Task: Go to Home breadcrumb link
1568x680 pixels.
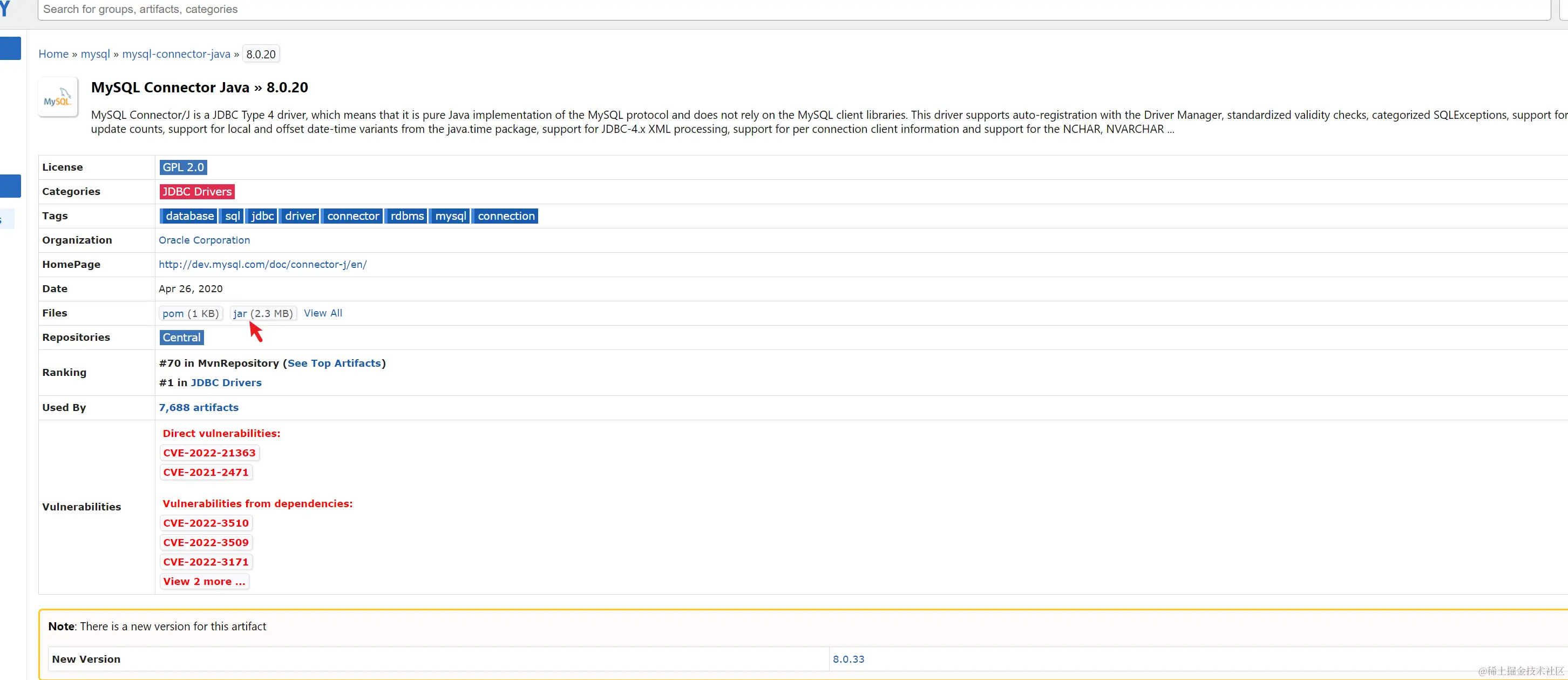Action: click(53, 54)
